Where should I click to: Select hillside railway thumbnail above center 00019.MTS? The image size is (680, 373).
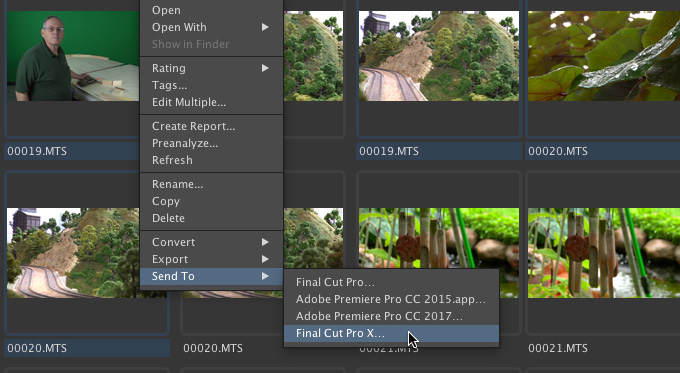coord(438,56)
